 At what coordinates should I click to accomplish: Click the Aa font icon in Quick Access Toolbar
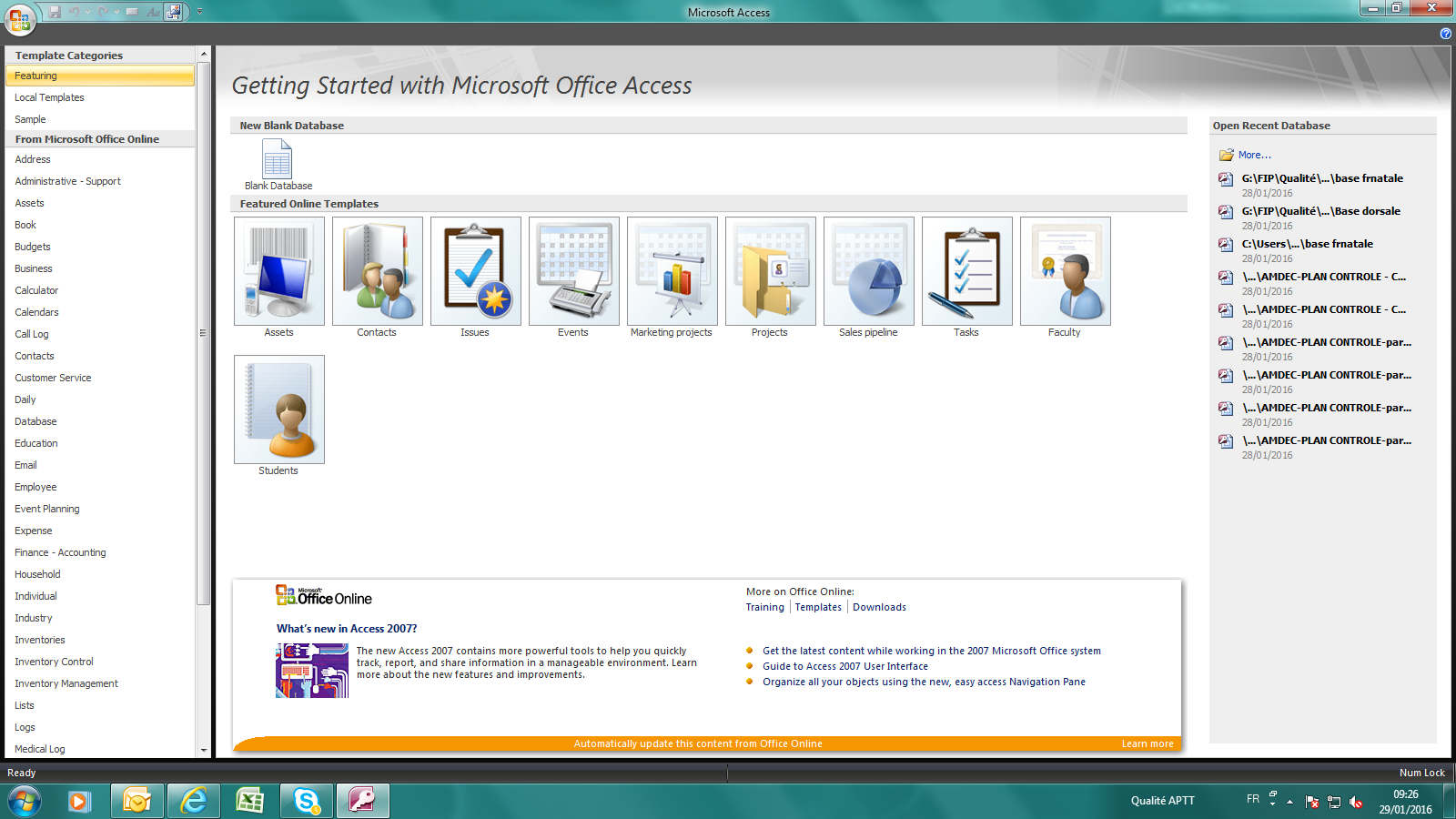coord(153,12)
